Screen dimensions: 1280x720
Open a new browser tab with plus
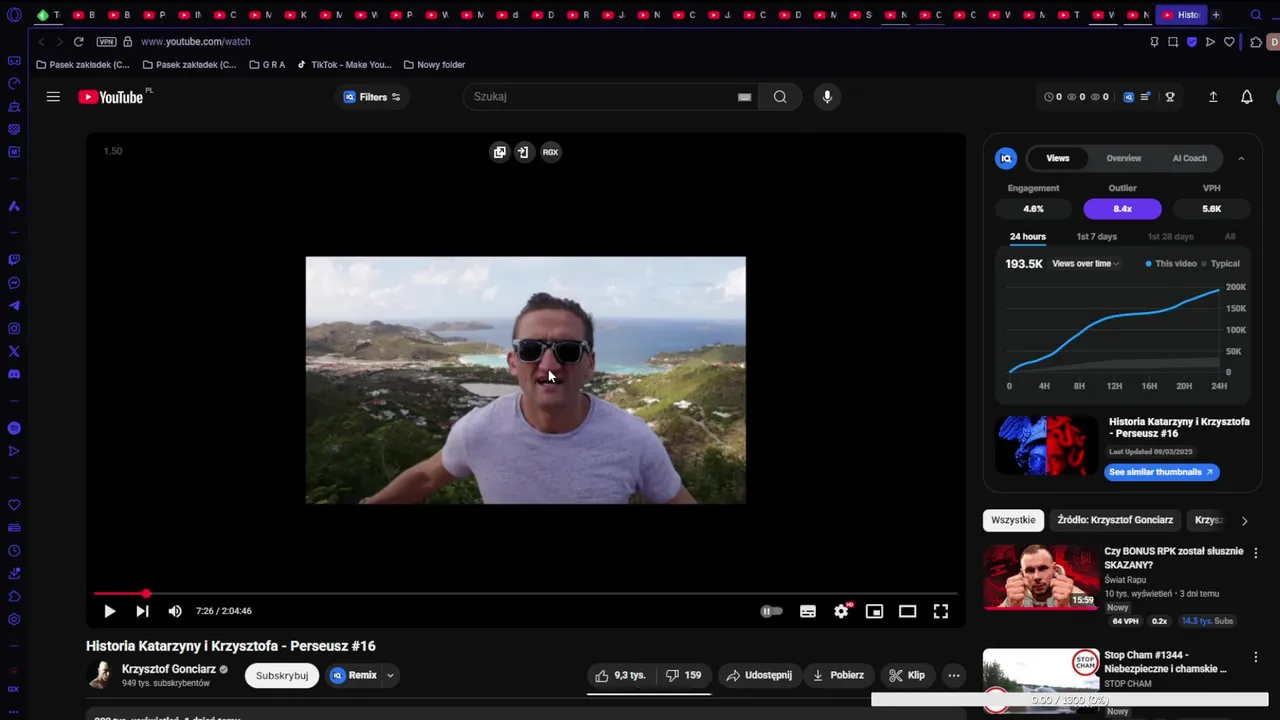click(x=1216, y=15)
